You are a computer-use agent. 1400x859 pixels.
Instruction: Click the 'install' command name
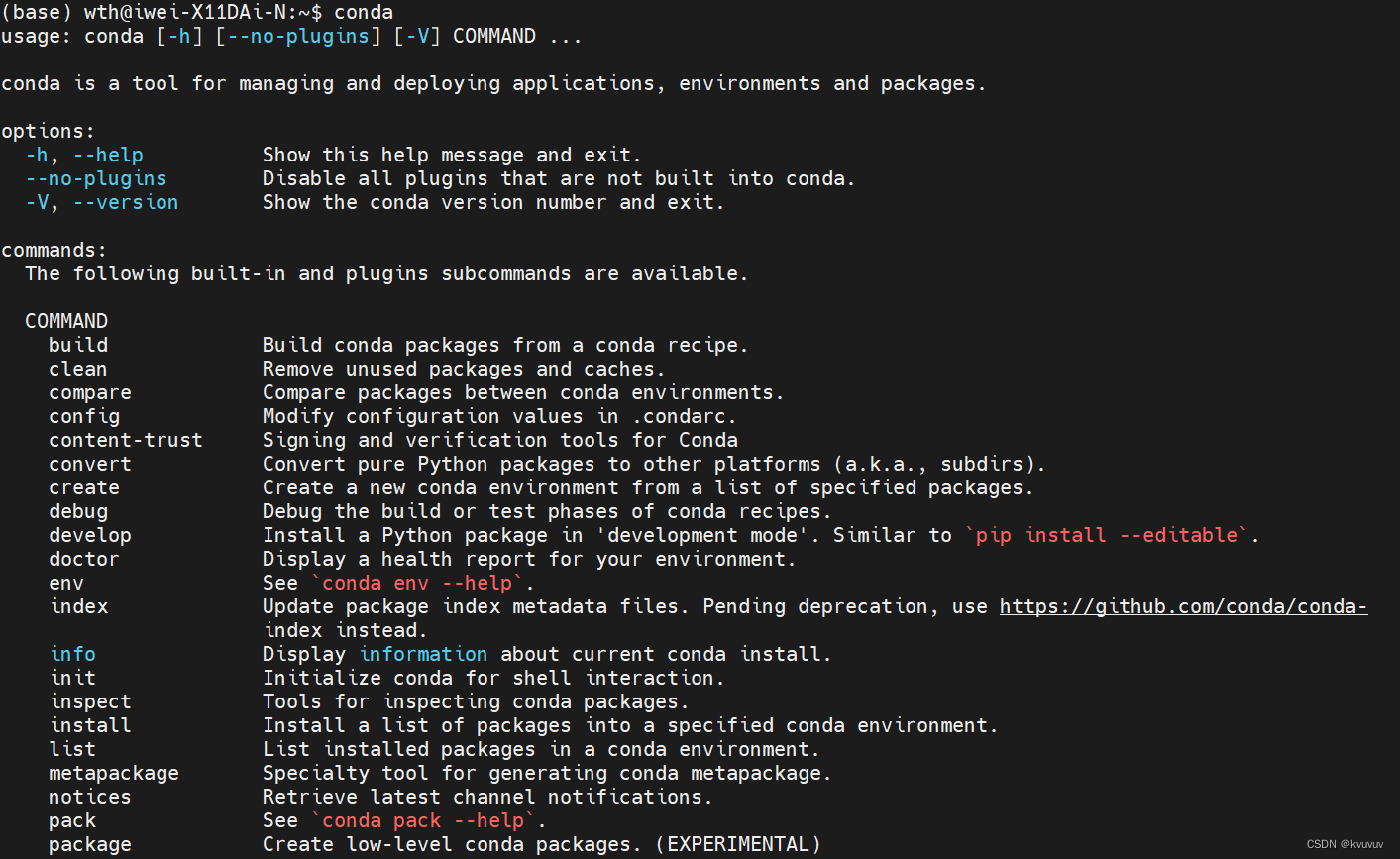pos(91,725)
